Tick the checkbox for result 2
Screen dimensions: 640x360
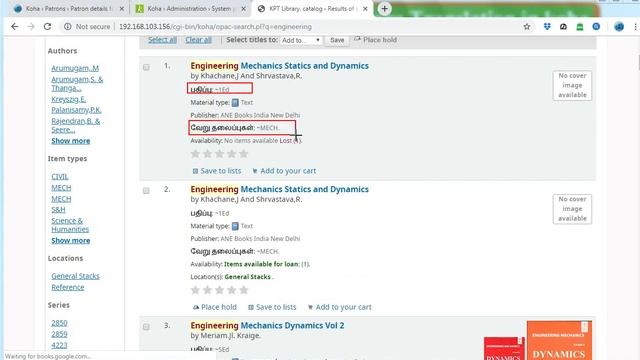pyautogui.click(x=146, y=191)
